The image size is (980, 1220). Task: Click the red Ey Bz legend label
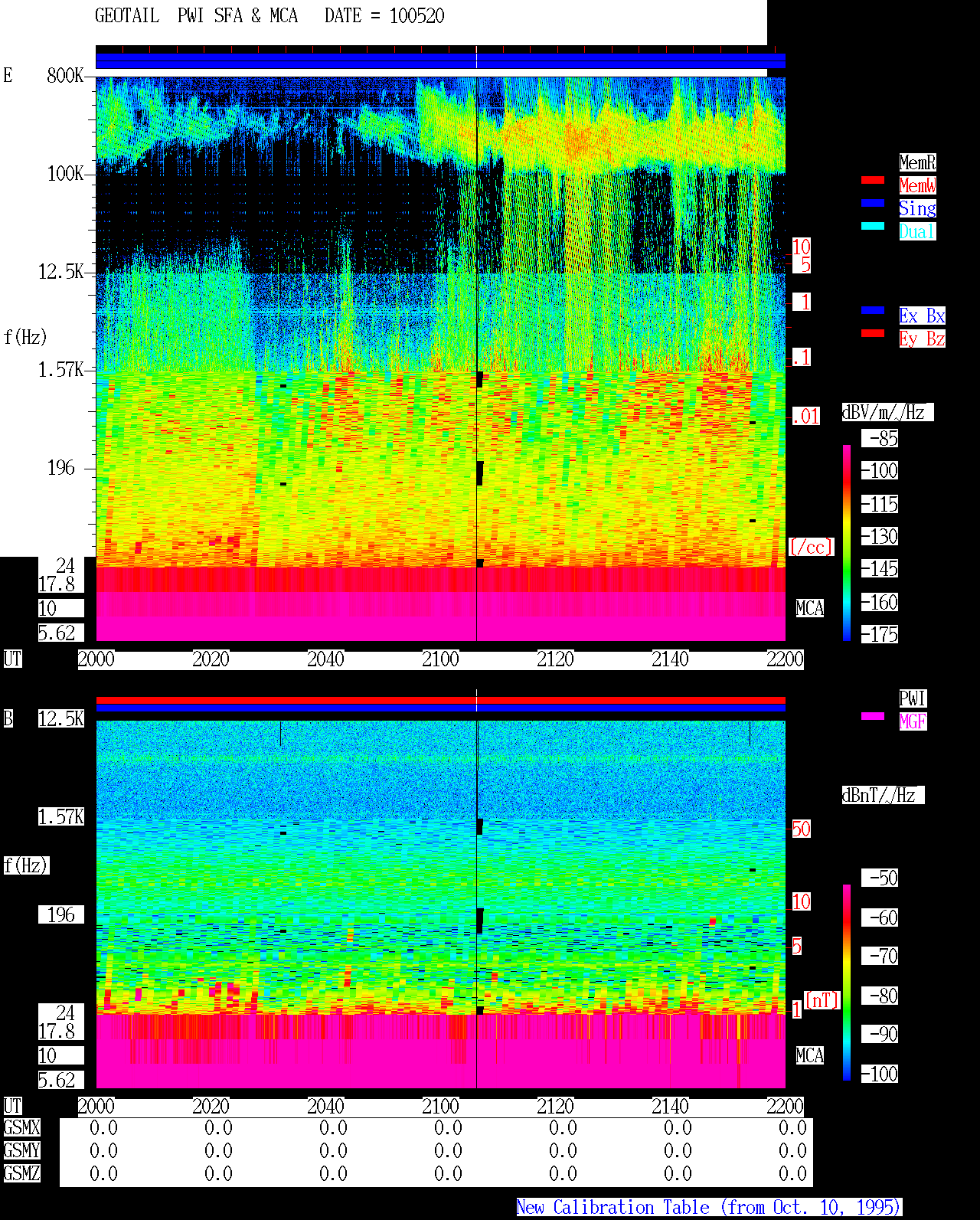pyautogui.click(x=922, y=339)
